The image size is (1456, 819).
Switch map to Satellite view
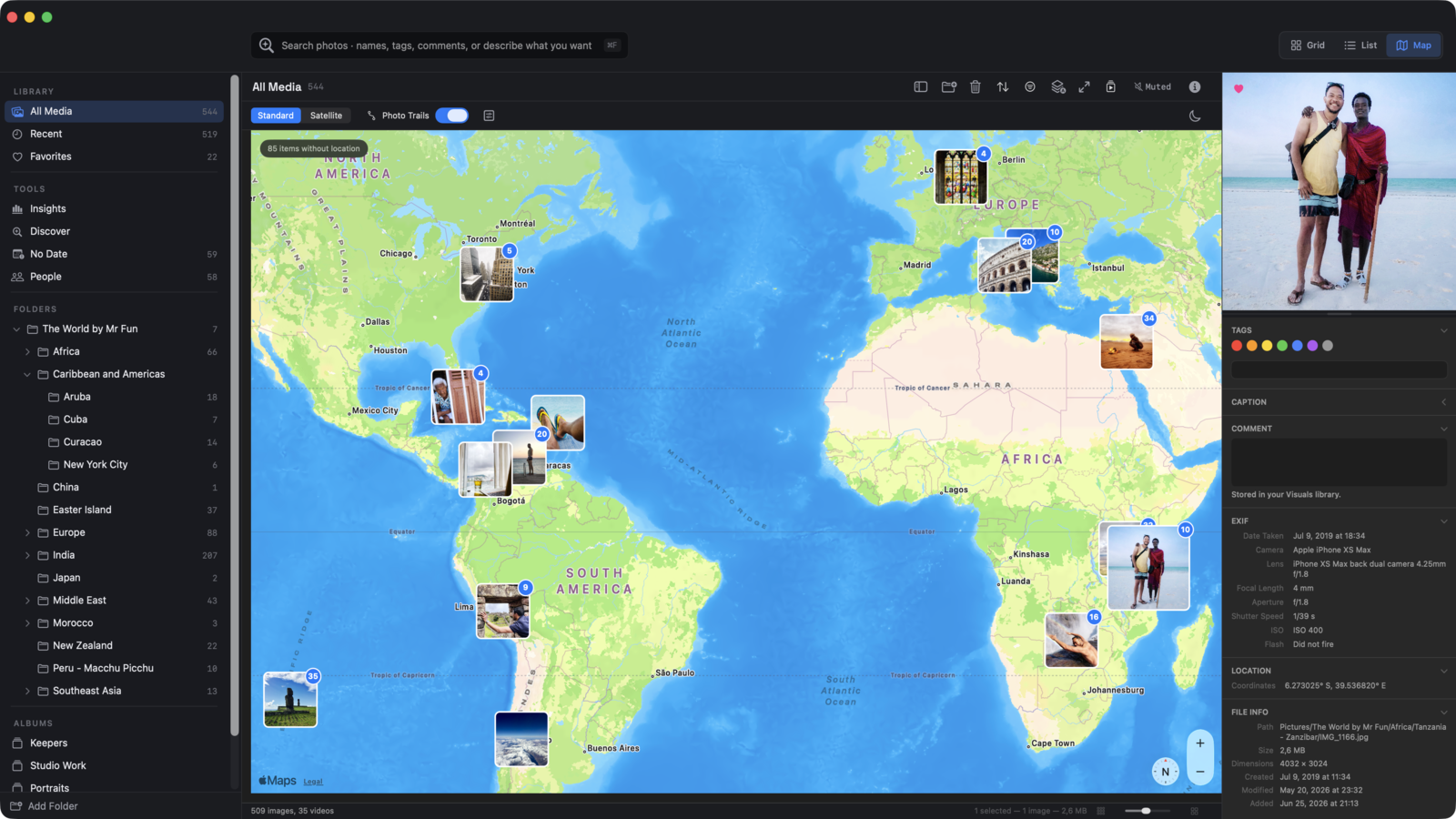(x=326, y=116)
